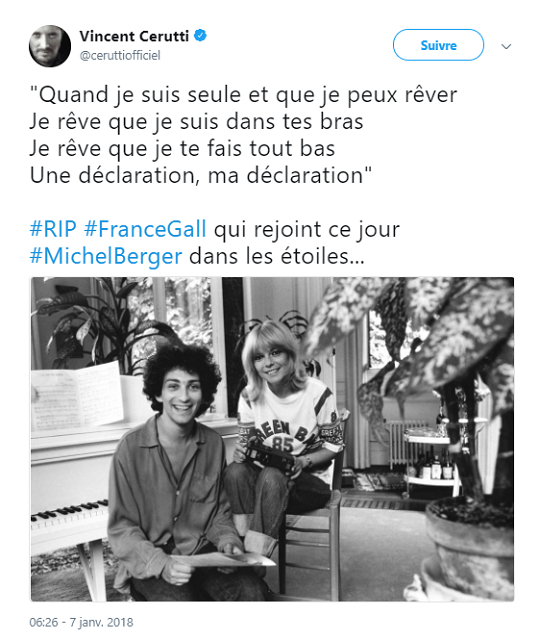
Task: Click the piano keys in the photo
Action: (x=69, y=512)
